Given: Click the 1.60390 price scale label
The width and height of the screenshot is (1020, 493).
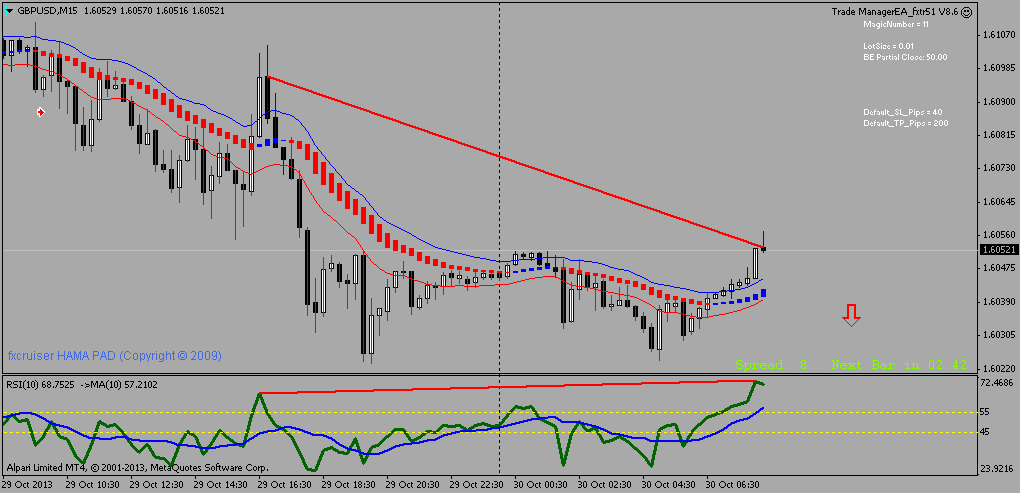Looking at the screenshot, I should [x=997, y=301].
